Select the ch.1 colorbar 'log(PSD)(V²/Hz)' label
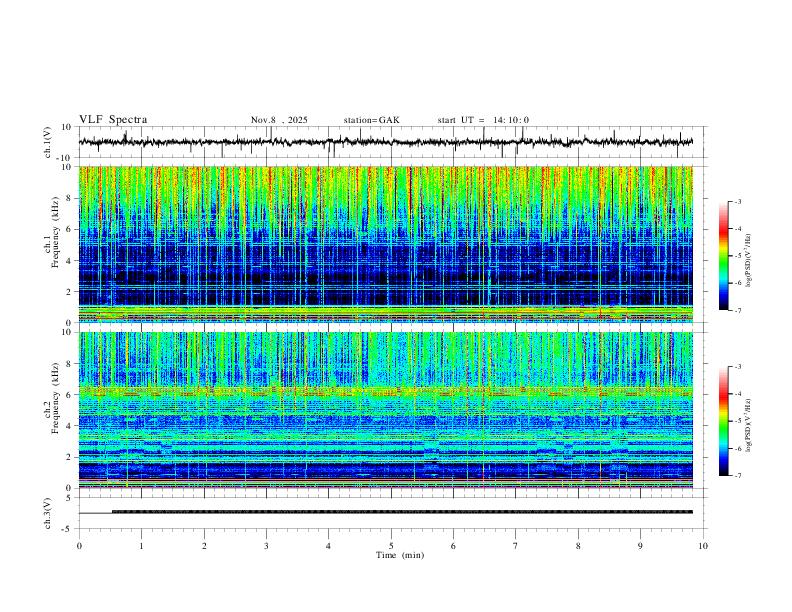The width and height of the screenshot is (792, 612). (748, 261)
